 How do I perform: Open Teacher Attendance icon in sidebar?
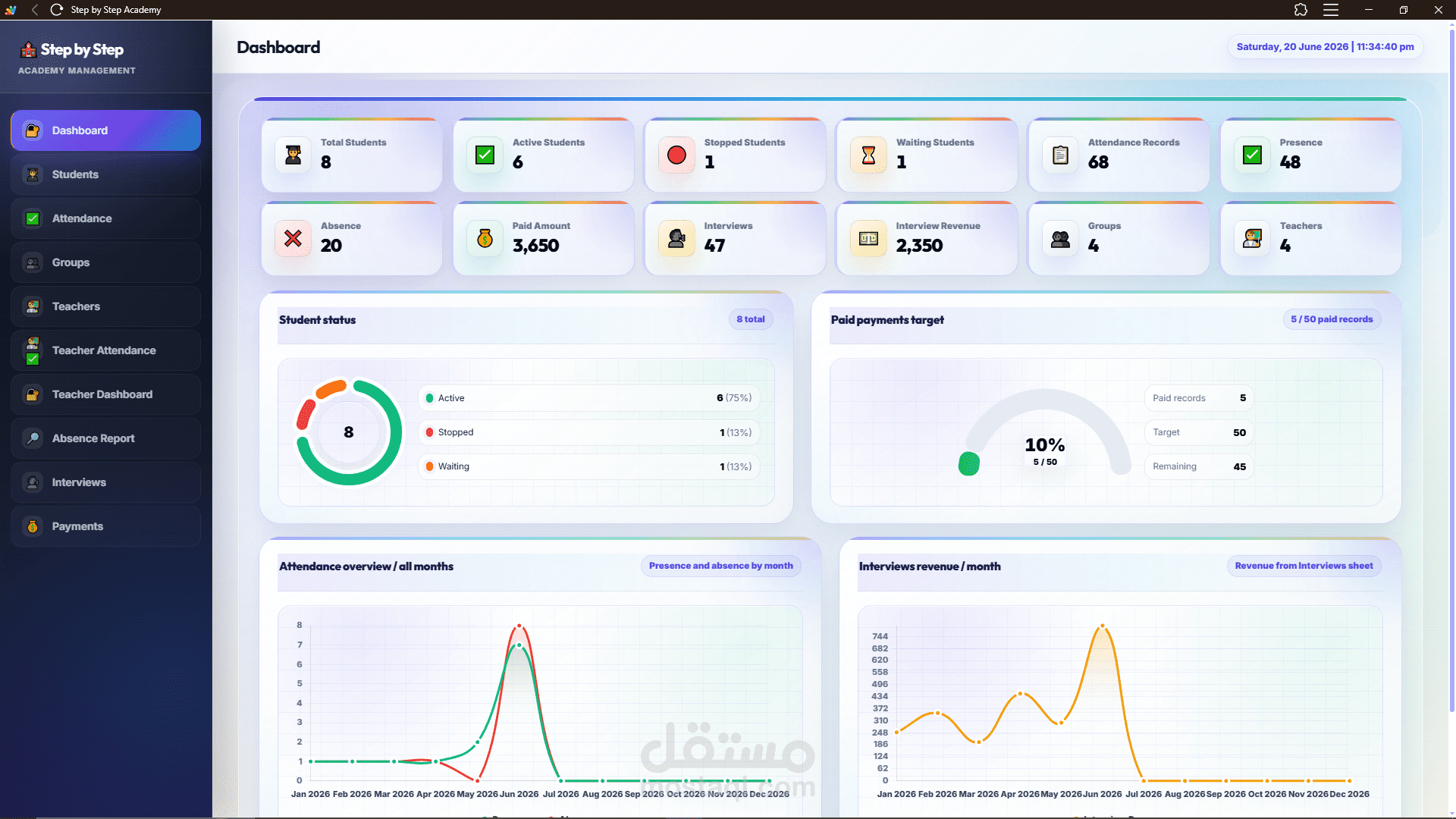(33, 350)
